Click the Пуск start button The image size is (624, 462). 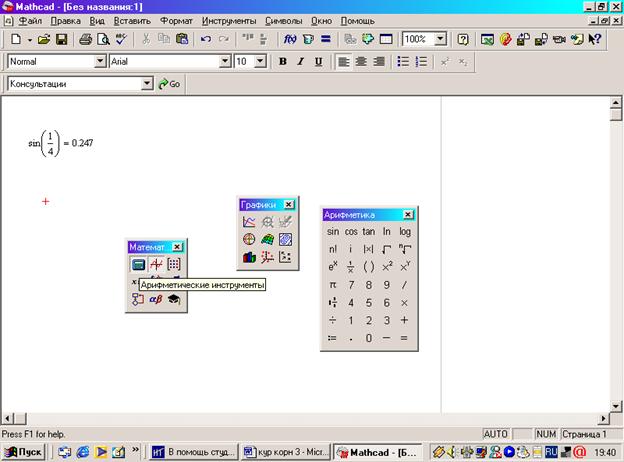tap(24, 452)
